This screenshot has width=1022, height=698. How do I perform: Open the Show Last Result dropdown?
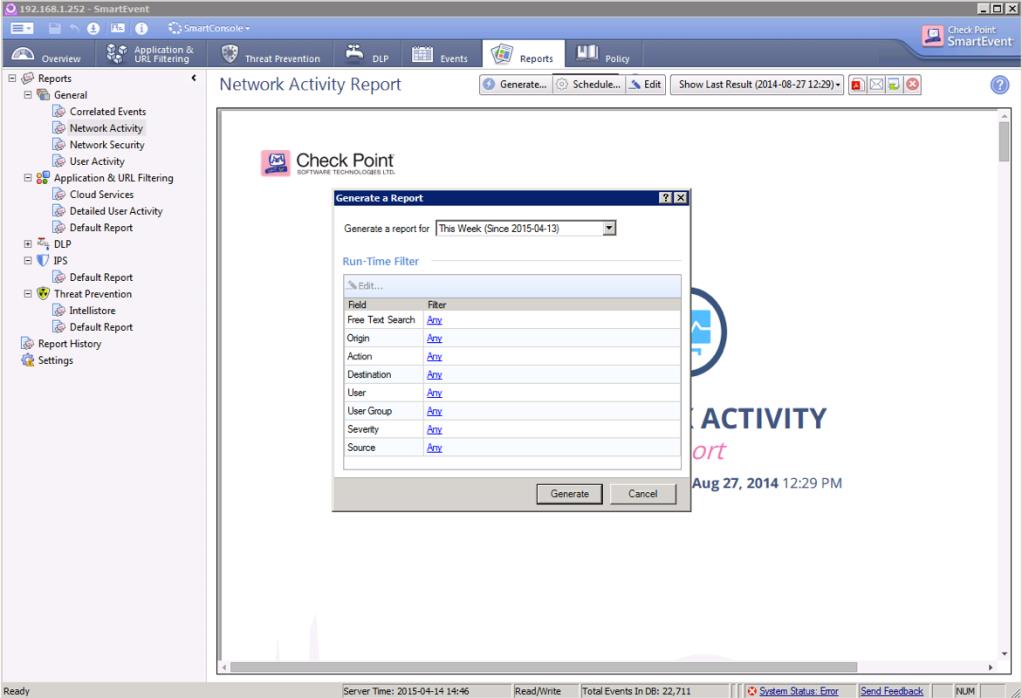(x=757, y=85)
